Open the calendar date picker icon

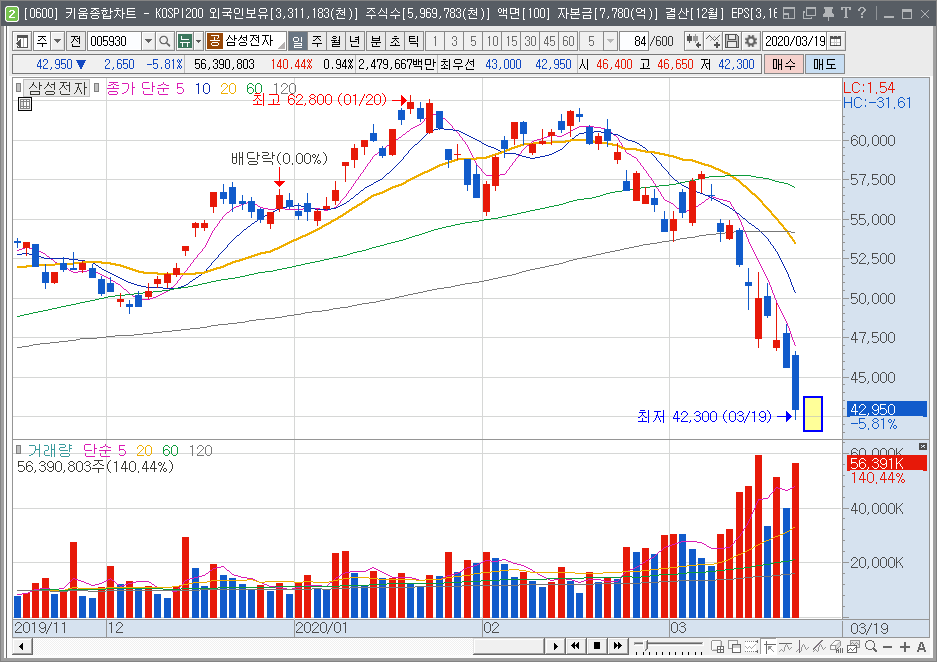[835, 41]
